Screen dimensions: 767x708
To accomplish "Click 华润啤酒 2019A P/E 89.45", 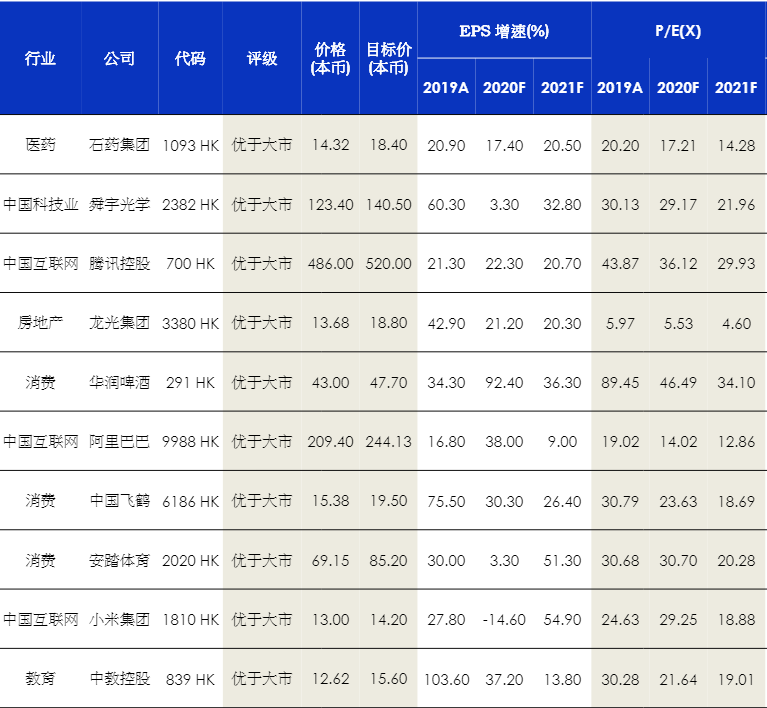I will pos(620,383).
